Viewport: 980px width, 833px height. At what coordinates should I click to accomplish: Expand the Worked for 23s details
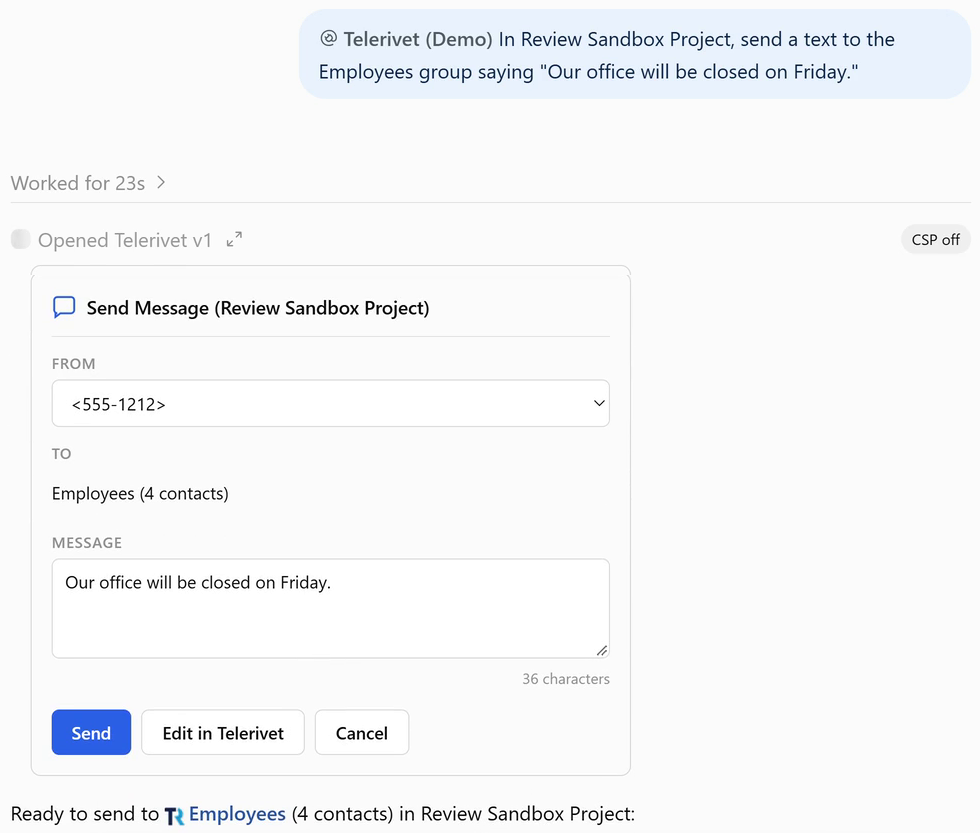88,183
